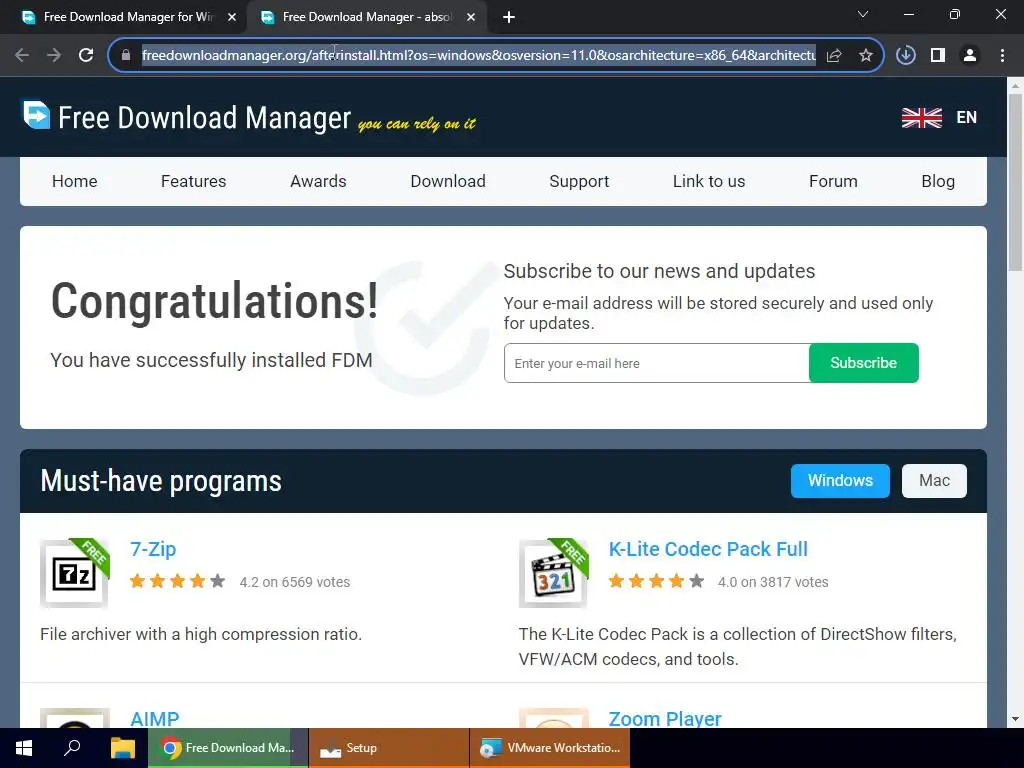This screenshot has height=768, width=1024.
Task: Open the 7-Zip link
Action: click(153, 549)
